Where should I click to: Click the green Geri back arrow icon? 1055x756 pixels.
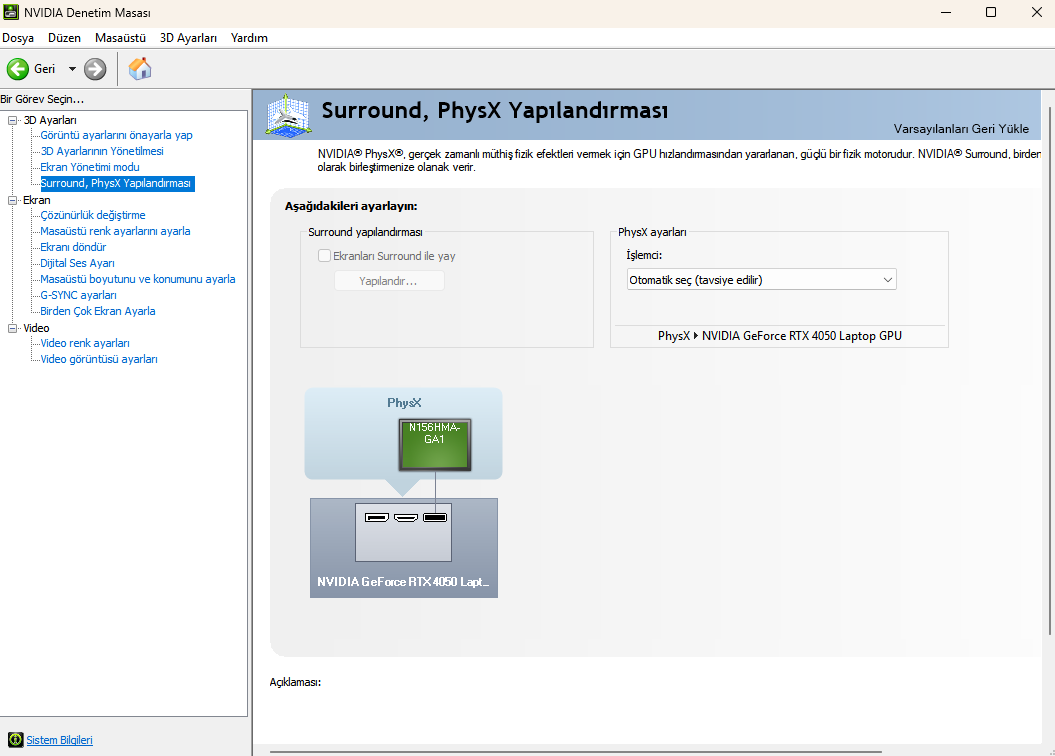click(x=17, y=69)
